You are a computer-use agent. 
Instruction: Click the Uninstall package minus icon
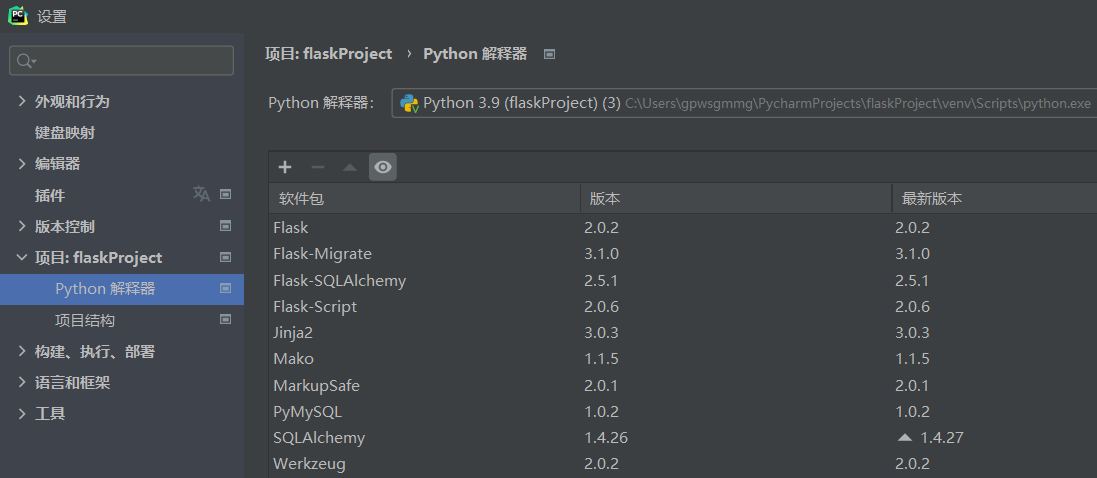318,167
